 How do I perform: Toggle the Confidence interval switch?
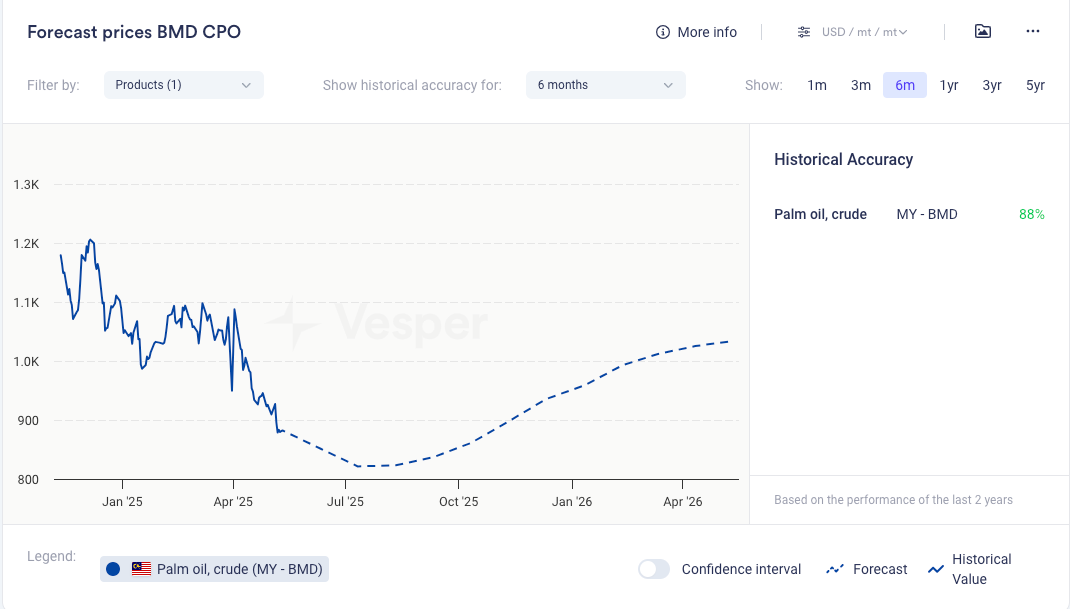click(654, 569)
